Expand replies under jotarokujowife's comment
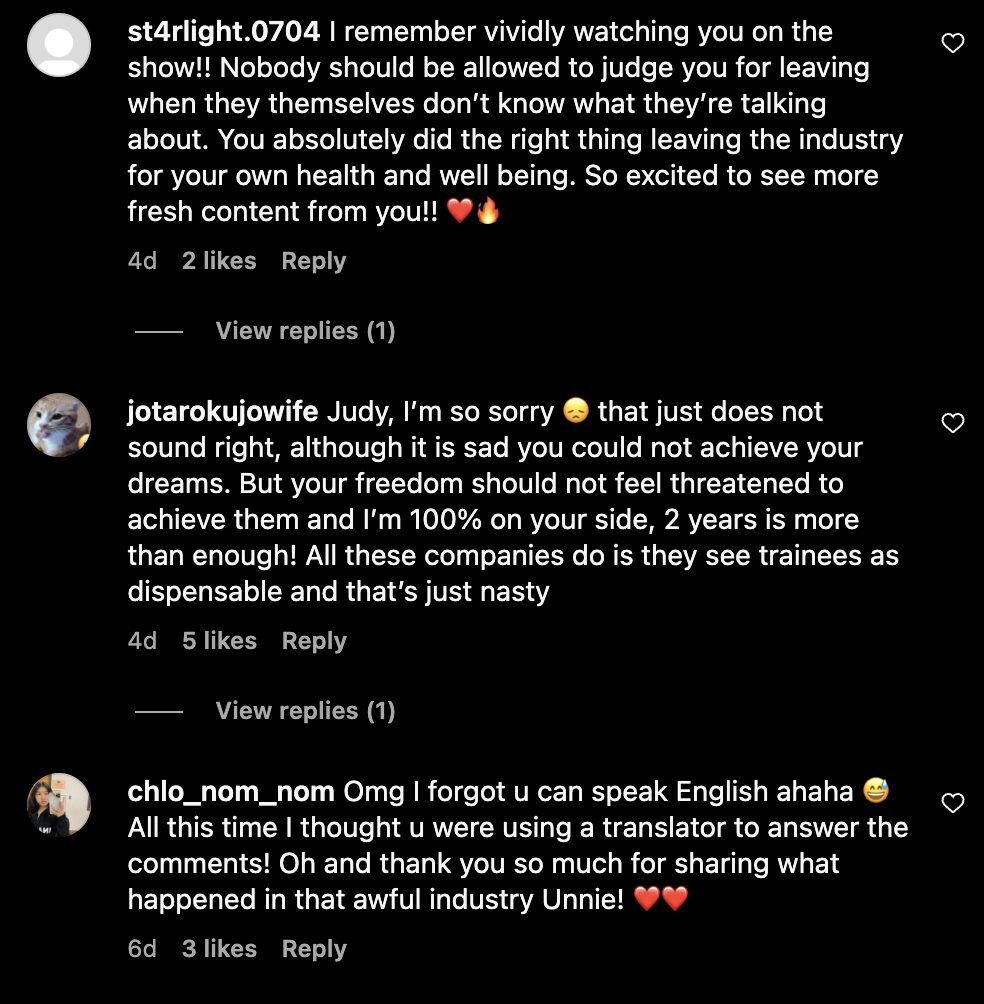This screenshot has height=1004, width=984. click(305, 711)
